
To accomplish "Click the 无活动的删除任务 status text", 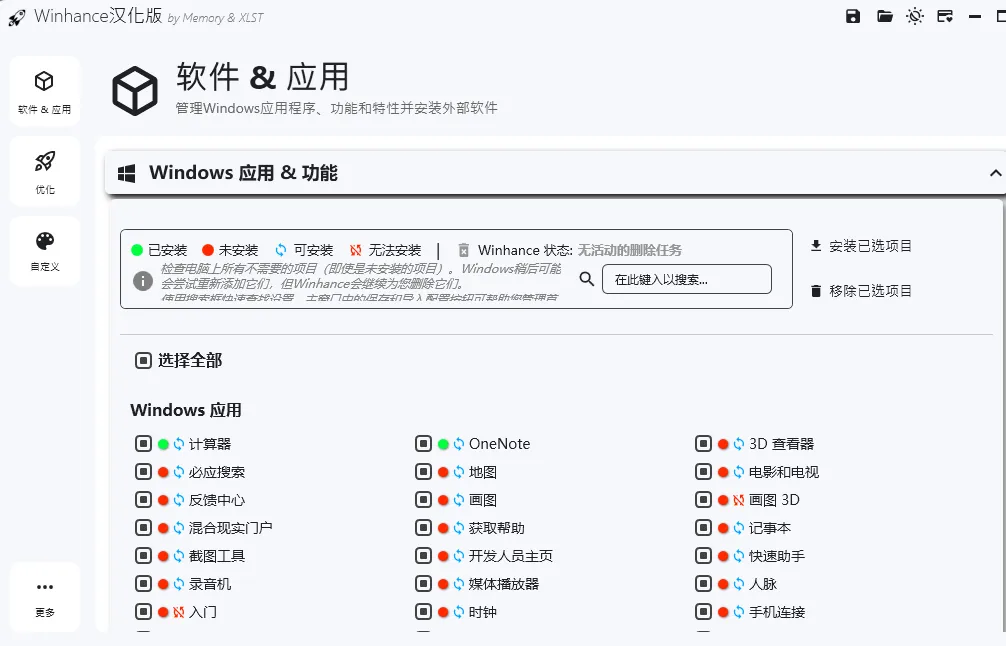I will click(629, 250).
